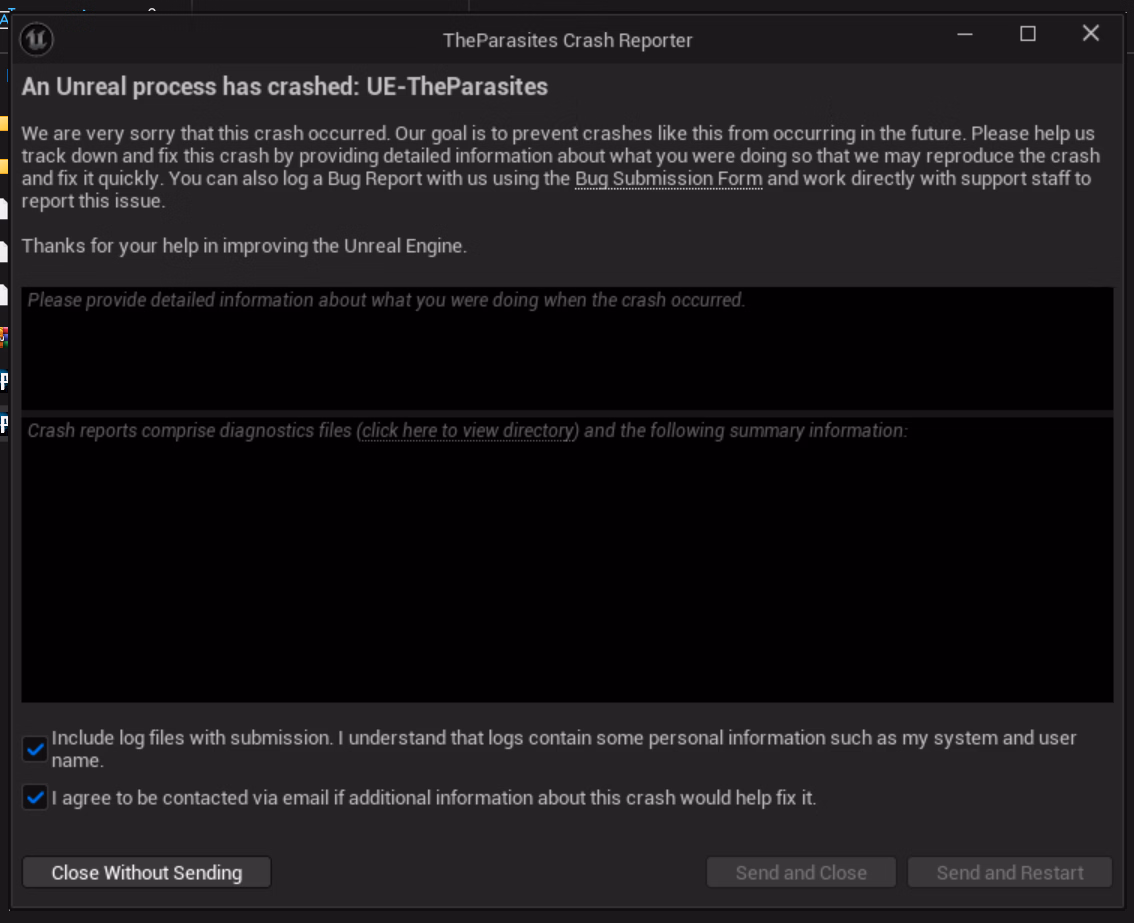Click the Send and Close button

tap(801, 873)
